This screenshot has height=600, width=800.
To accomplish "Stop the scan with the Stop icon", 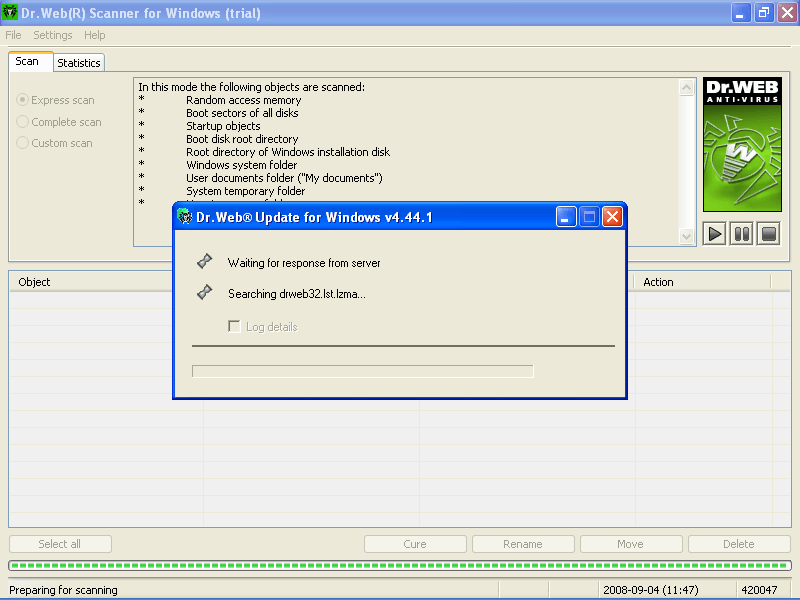I will tap(767, 233).
